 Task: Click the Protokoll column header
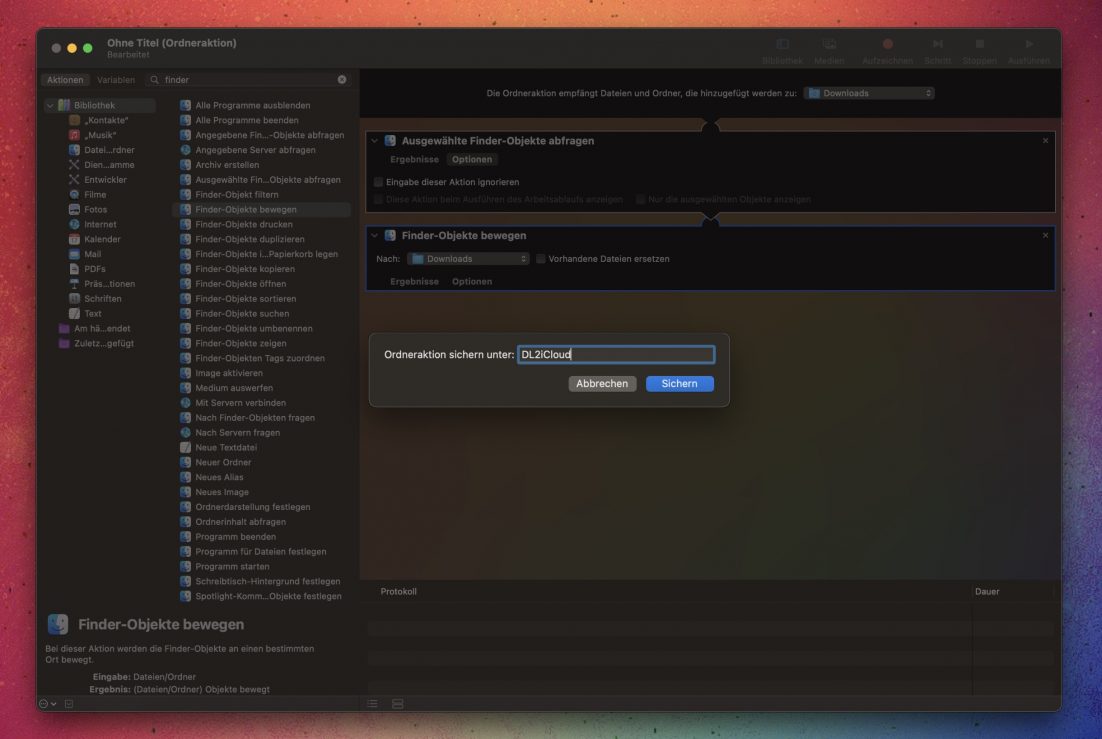(398, 591)
